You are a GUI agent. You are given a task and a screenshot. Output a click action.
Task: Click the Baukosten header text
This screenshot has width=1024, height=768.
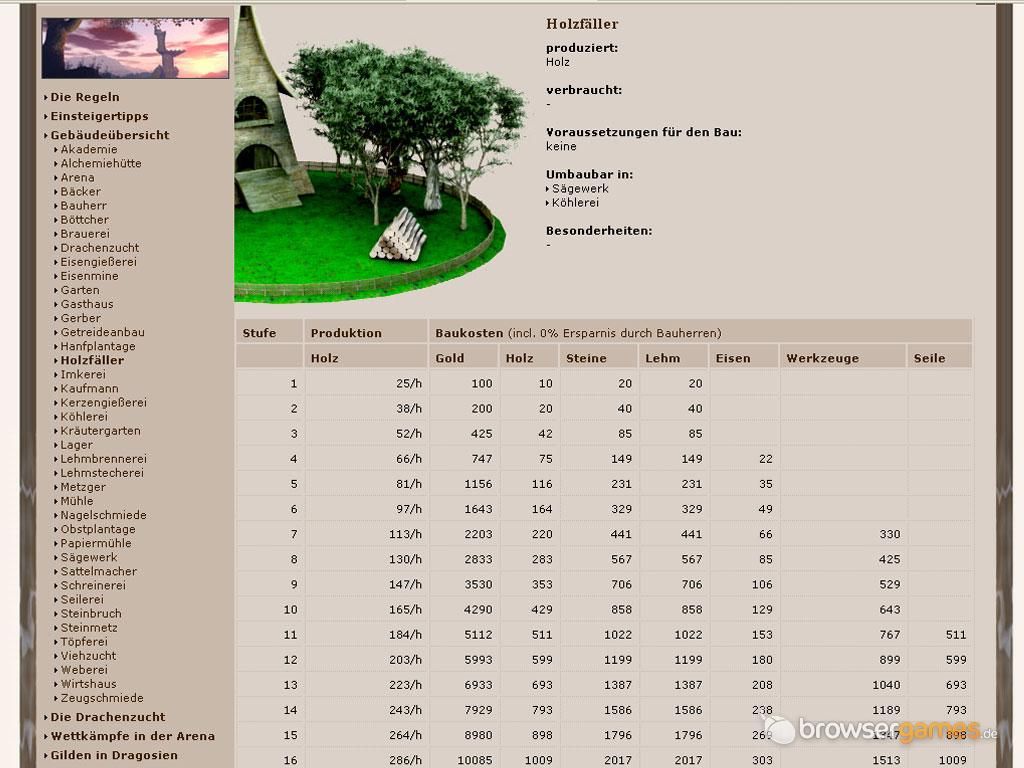coord(470,333)
